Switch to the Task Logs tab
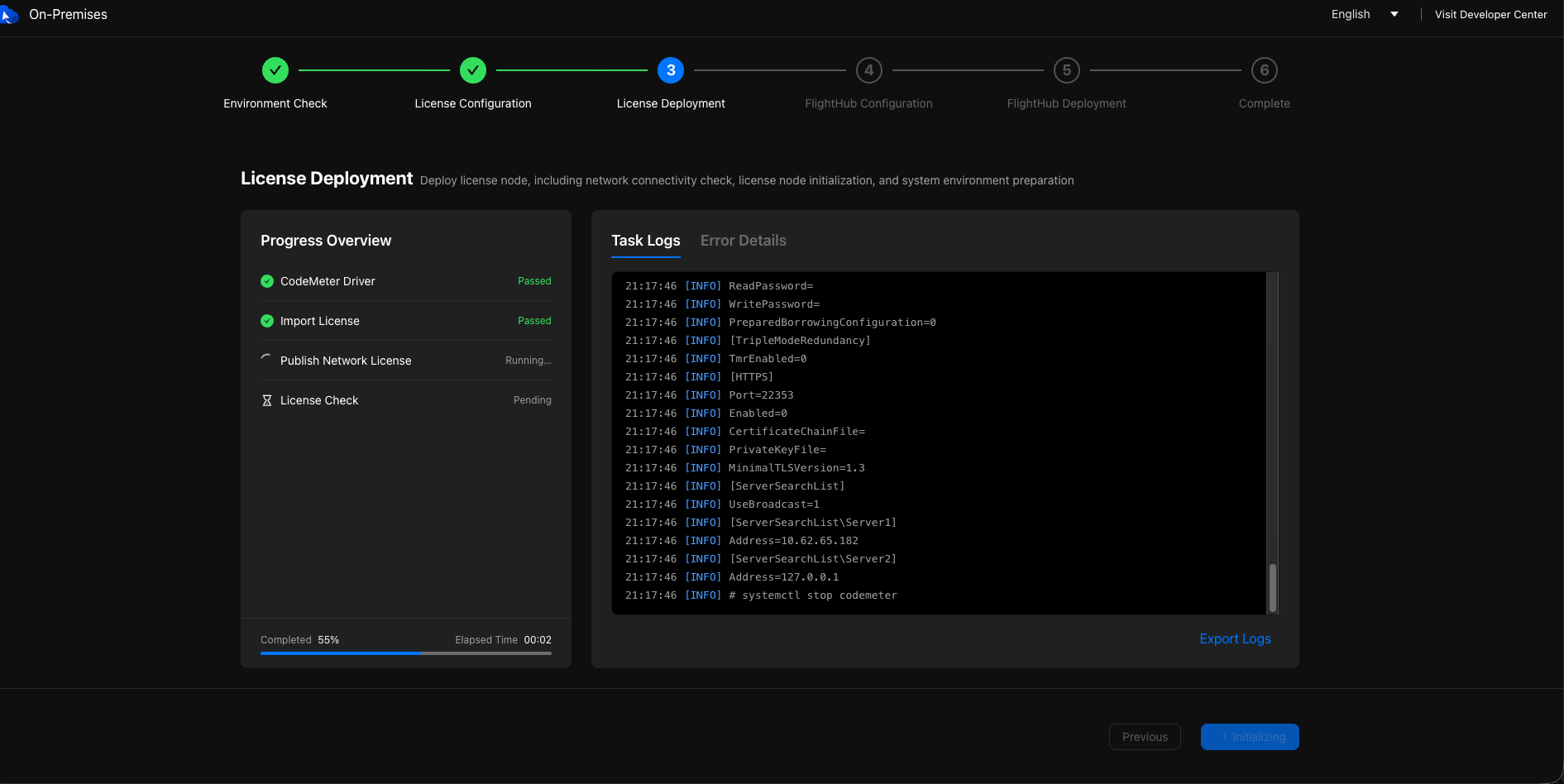The height and width of the screenshot is (784, 1564). tap(646, 241)
